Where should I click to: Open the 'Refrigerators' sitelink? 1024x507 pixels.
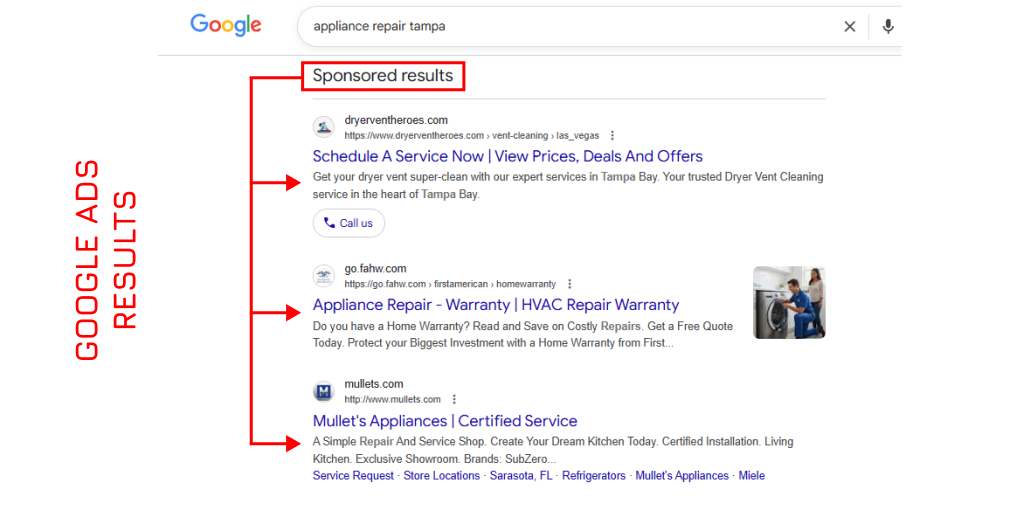(594, 476)
